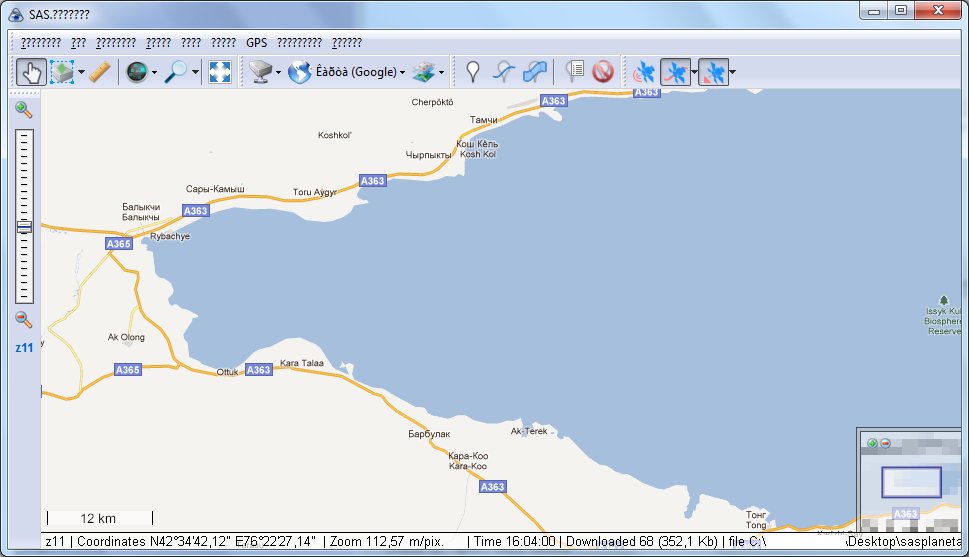Click the red hide-all-placemarks icon
The height and width of the screenshot is (557, 969).
602,72
